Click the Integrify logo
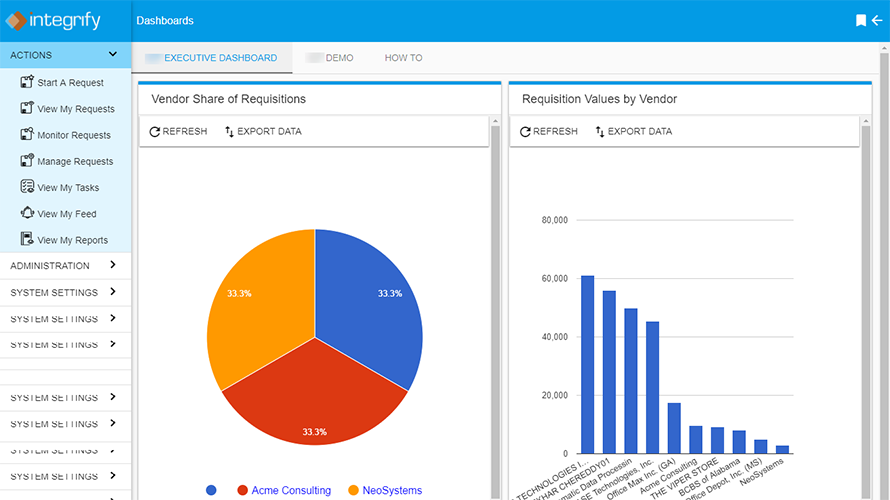890x500 pixels. tap(53, 20)
